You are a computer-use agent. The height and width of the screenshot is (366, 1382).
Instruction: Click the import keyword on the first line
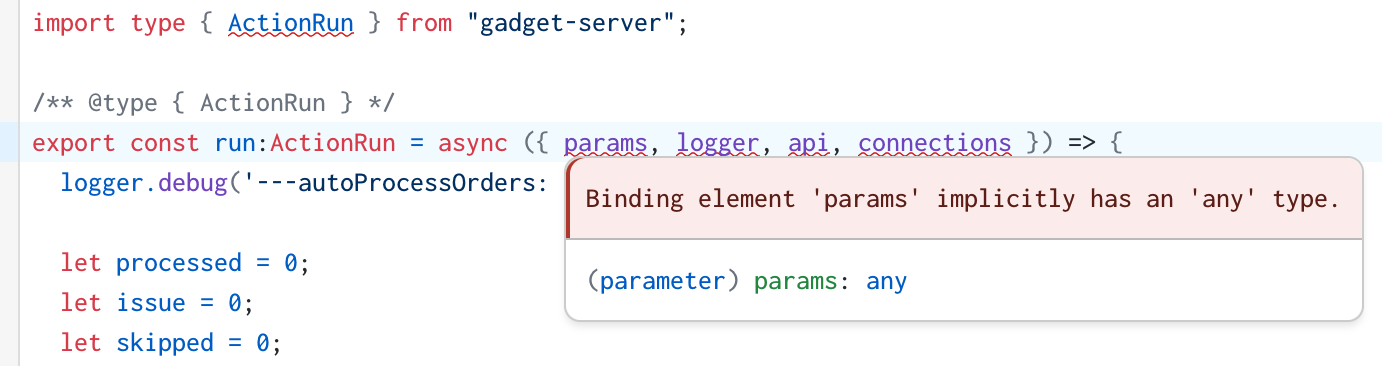[74, 23]
